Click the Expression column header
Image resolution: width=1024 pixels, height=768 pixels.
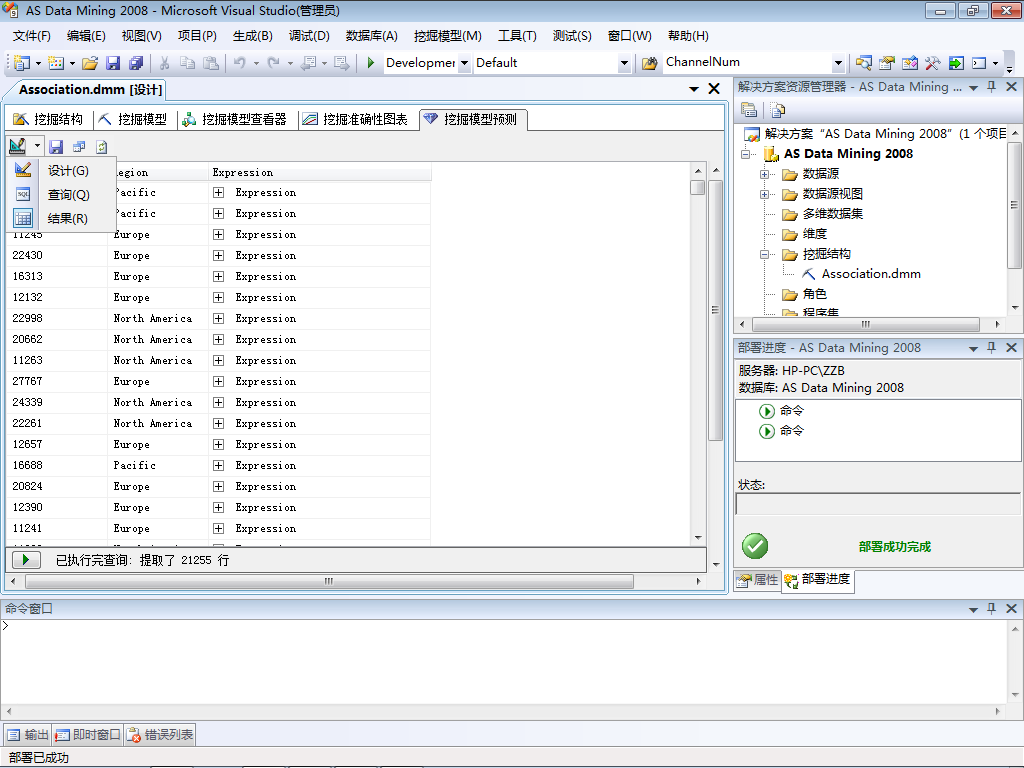tap(319, 172)
